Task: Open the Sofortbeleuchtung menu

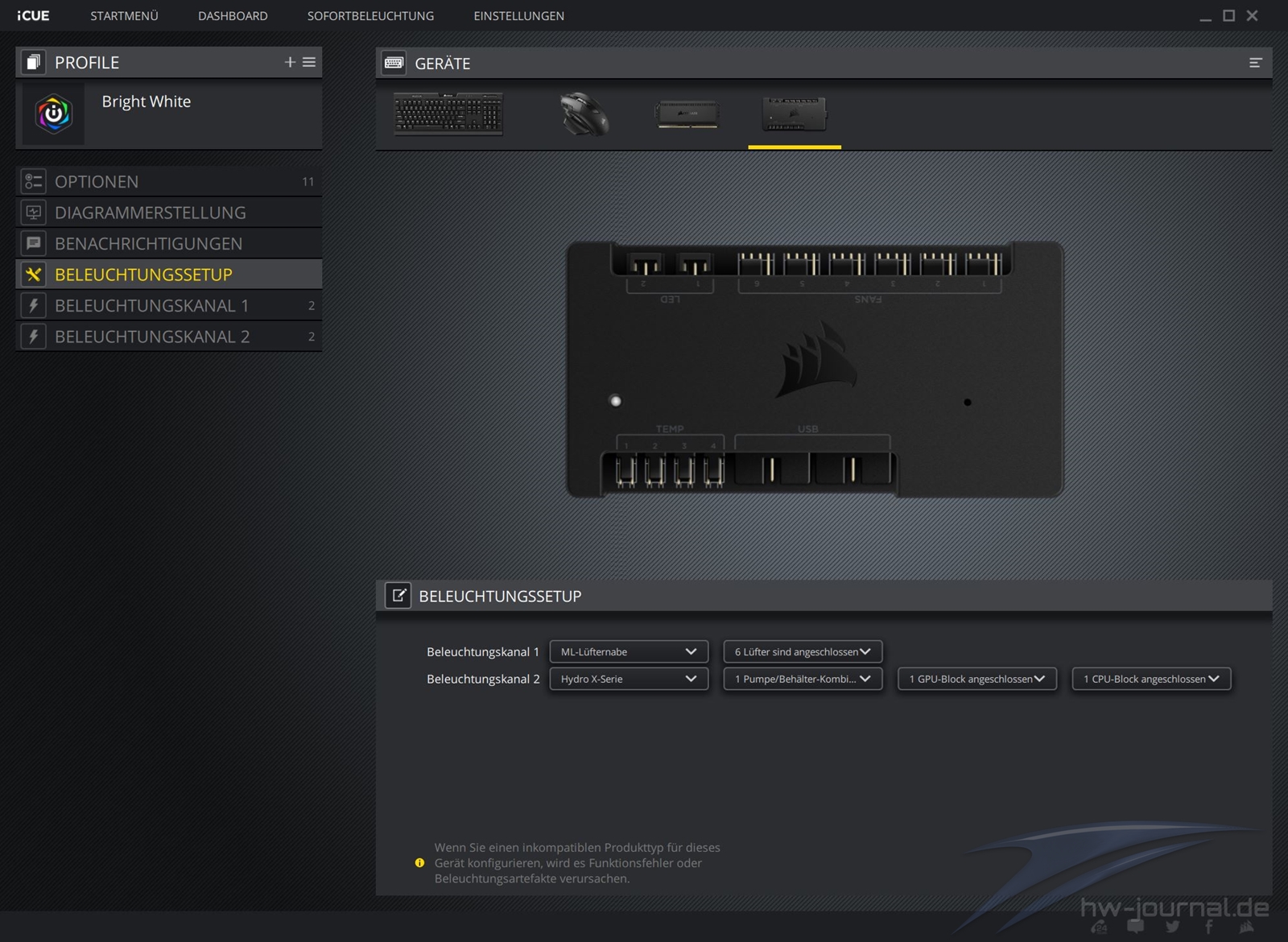Action: [x=370, y=15]
